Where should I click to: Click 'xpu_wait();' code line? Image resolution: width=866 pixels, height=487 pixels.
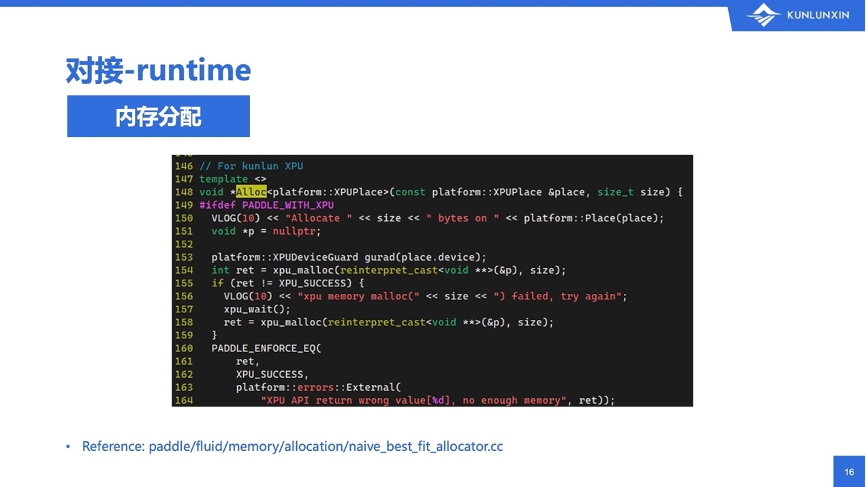pos(257,309)
